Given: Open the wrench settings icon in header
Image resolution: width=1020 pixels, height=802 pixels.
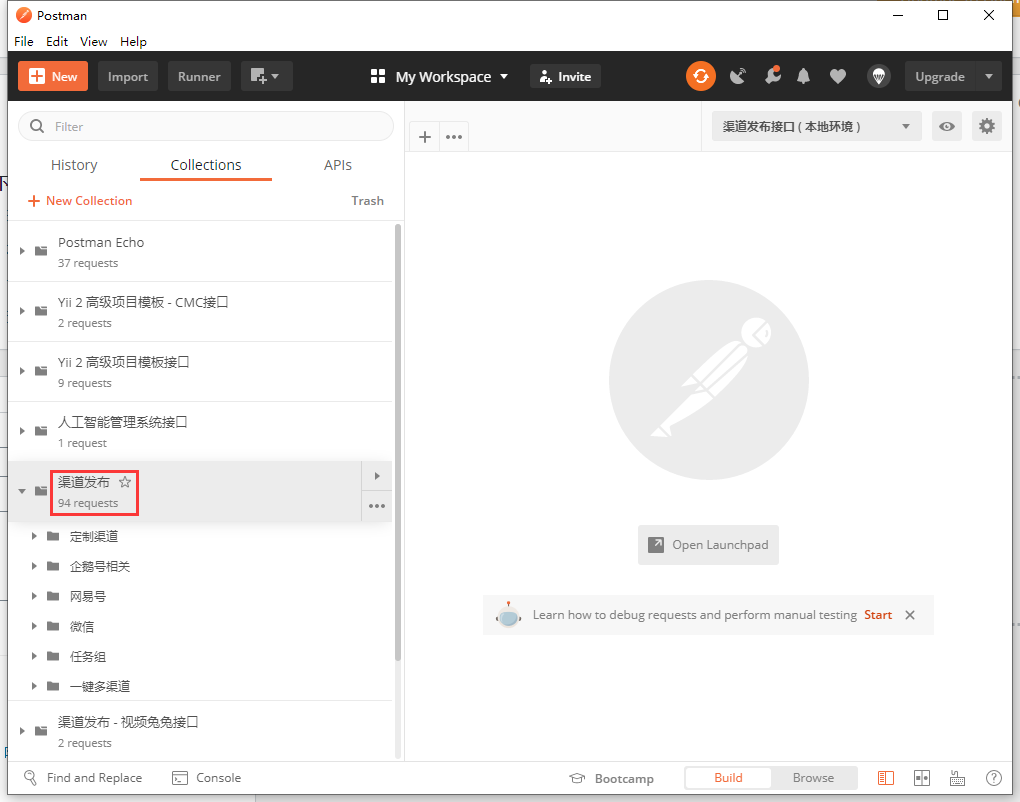Looking at the screenshot, I should tap(772, 75).
